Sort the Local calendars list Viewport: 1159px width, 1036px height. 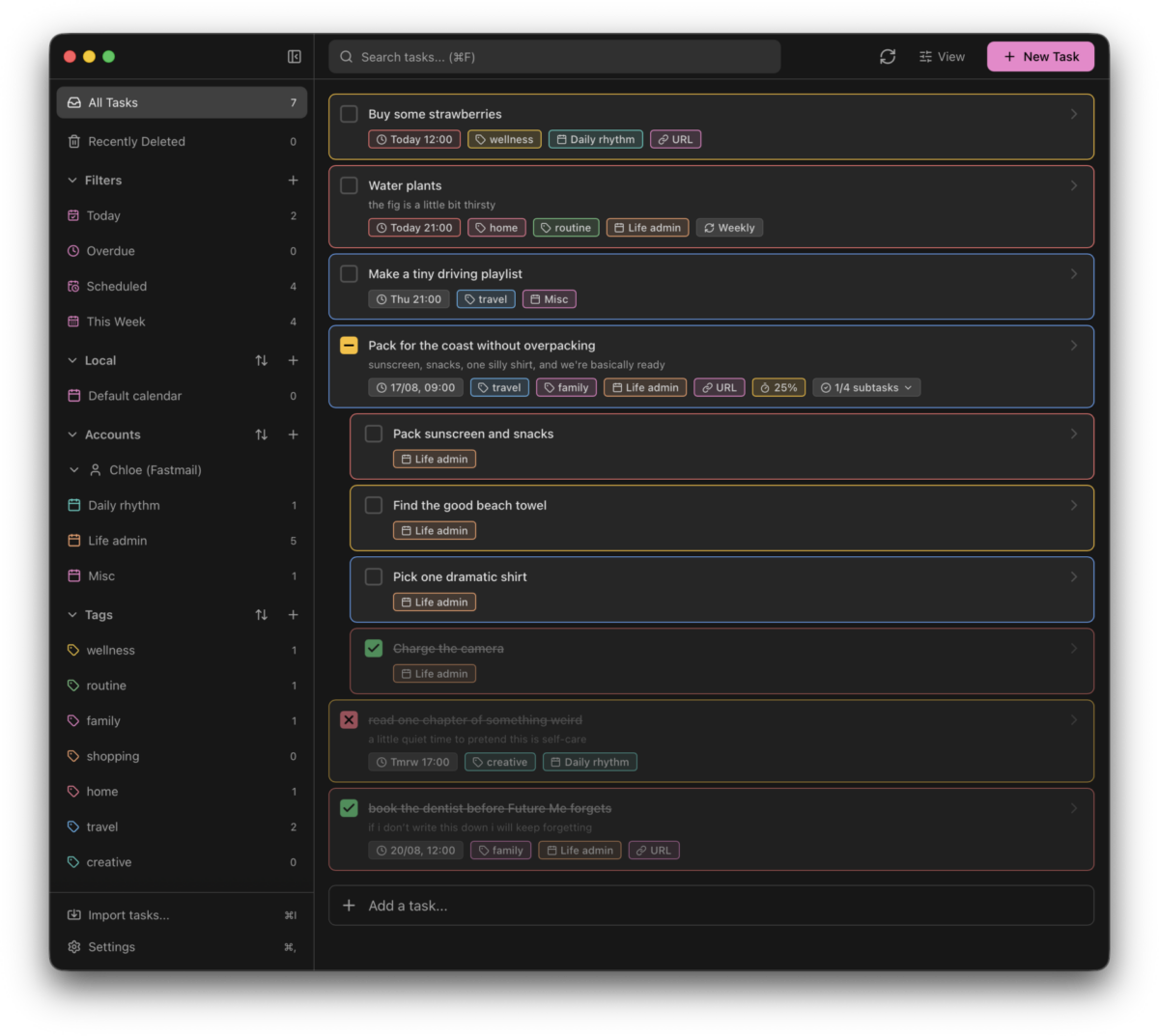coord(262,360)
